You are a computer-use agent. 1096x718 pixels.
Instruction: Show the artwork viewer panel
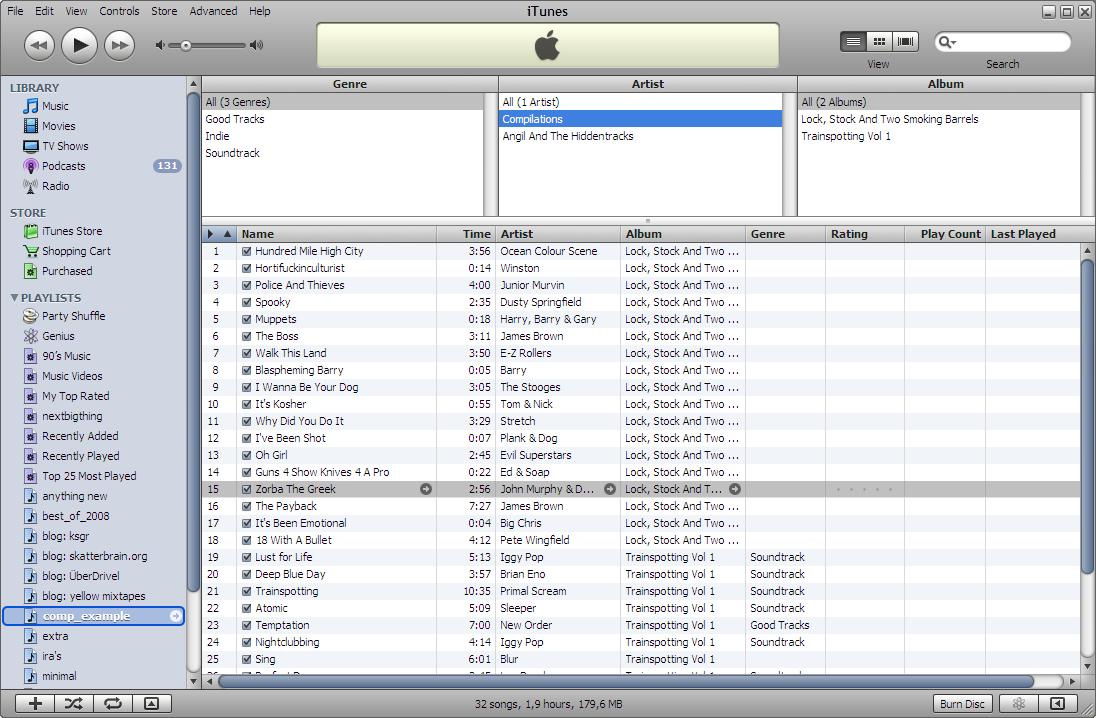152,704
